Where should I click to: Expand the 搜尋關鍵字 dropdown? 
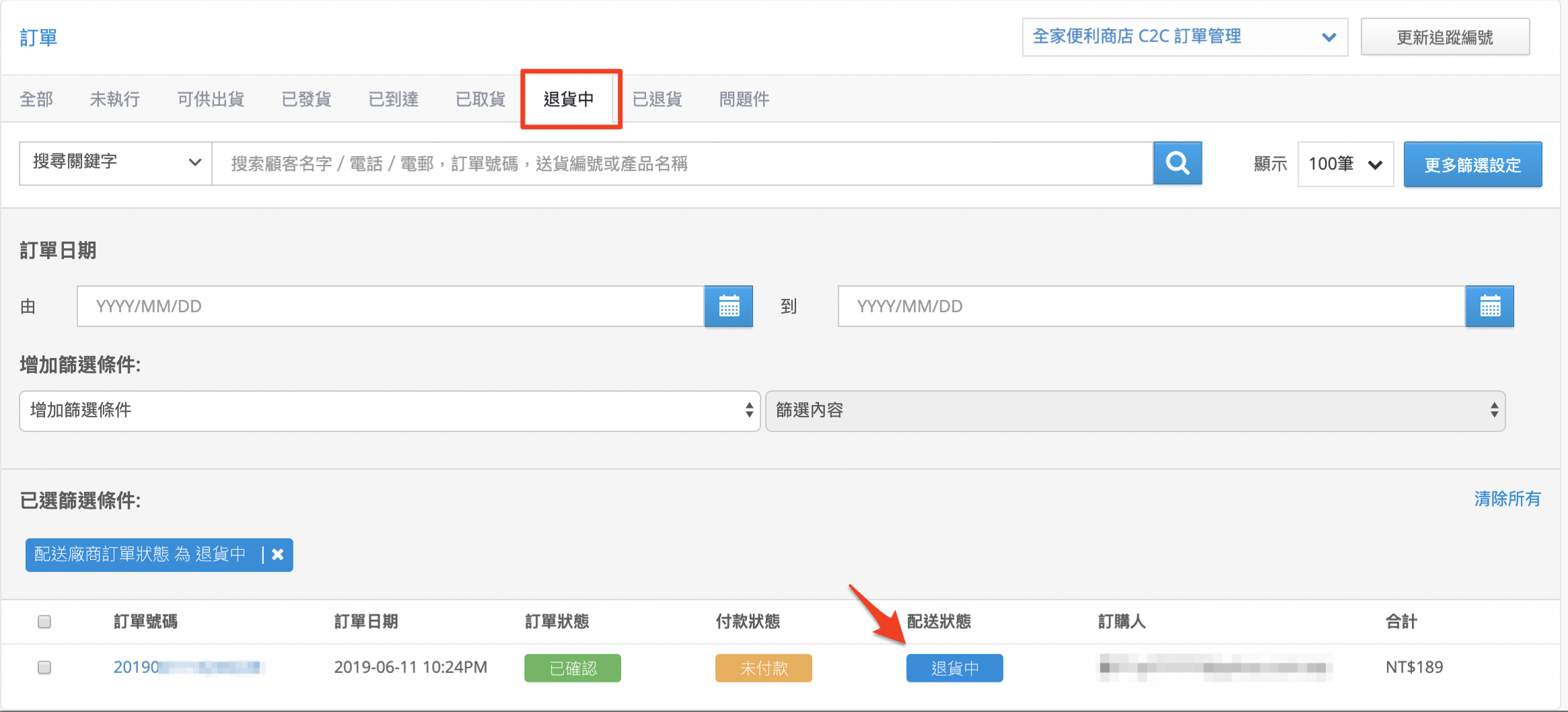[x=116, y=163]
